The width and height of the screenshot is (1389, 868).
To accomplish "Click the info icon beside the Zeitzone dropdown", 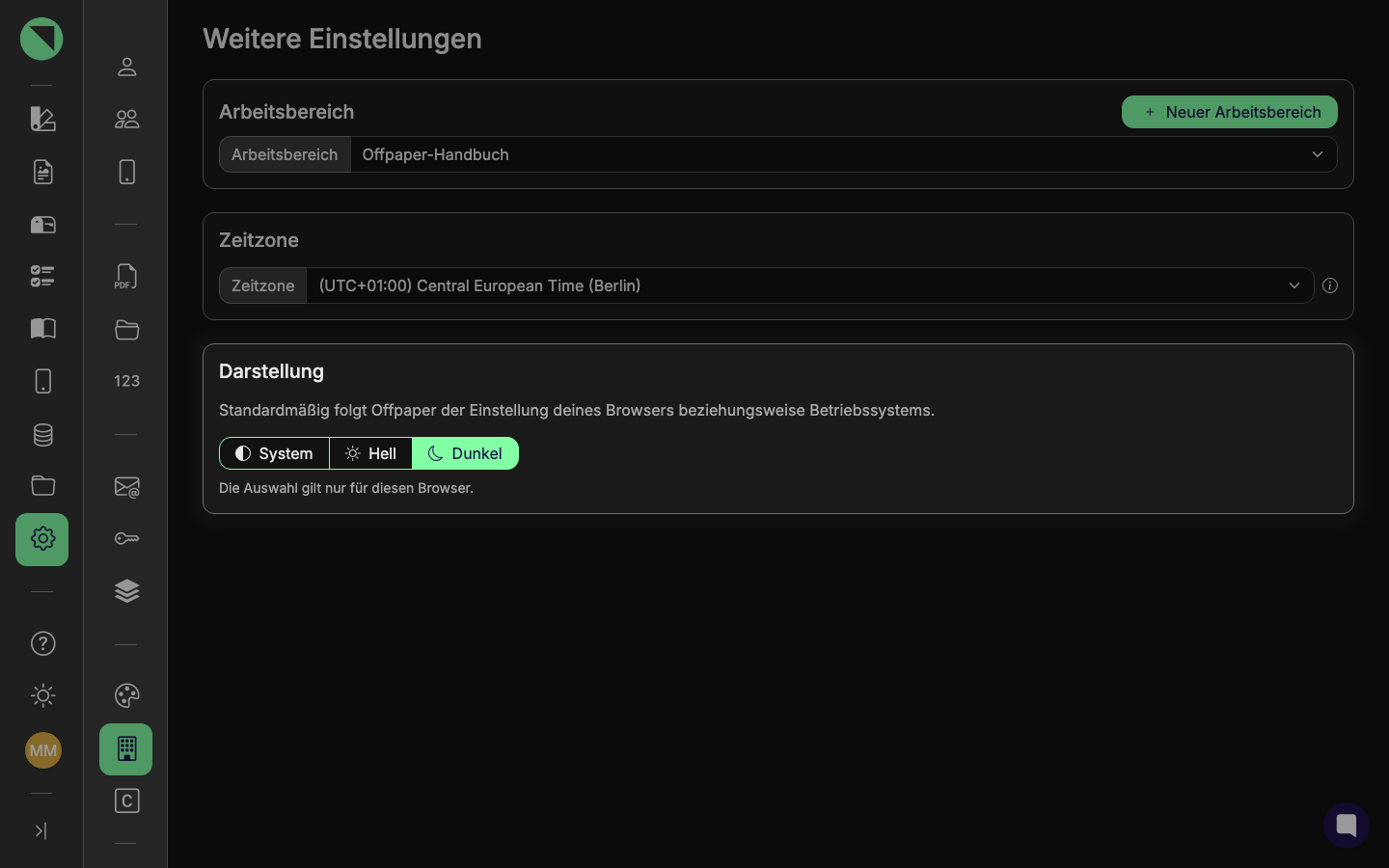I will (1330, 285).
